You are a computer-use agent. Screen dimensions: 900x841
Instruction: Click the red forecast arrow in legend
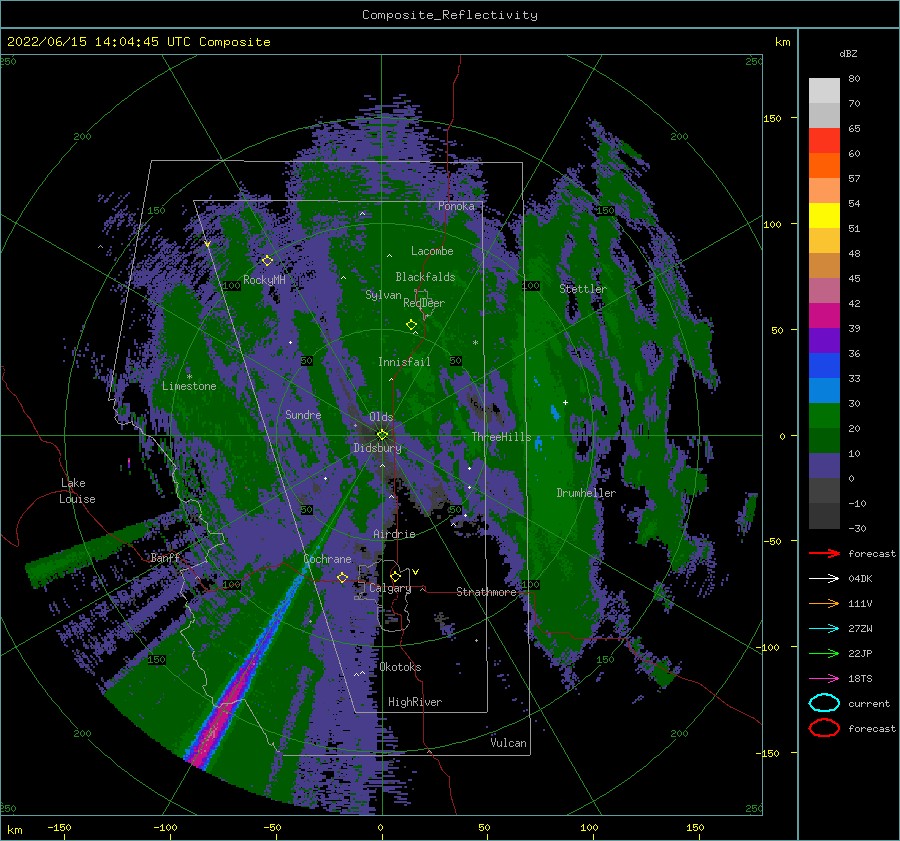coord(824,553)
